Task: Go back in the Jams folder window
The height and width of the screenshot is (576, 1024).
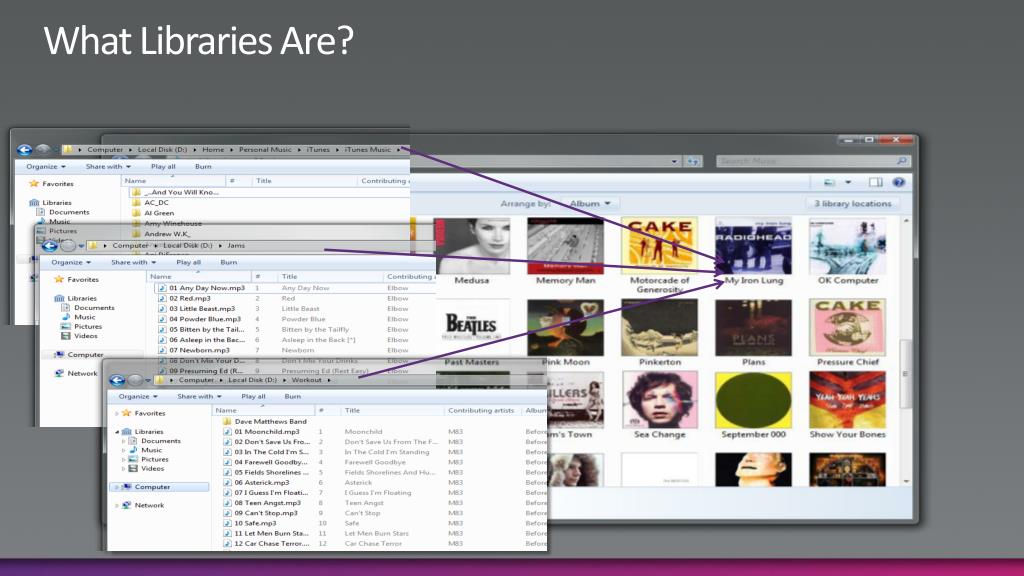Action: [50, 246]
